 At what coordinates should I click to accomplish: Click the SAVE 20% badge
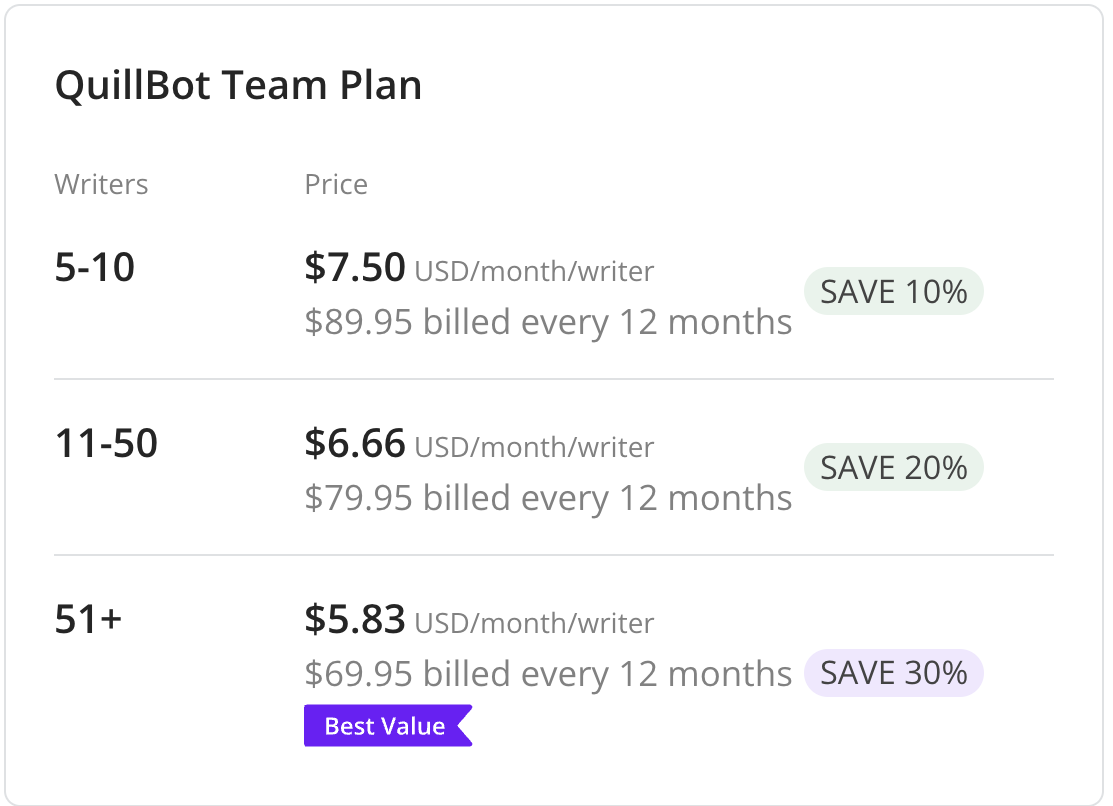click(893, 467)
